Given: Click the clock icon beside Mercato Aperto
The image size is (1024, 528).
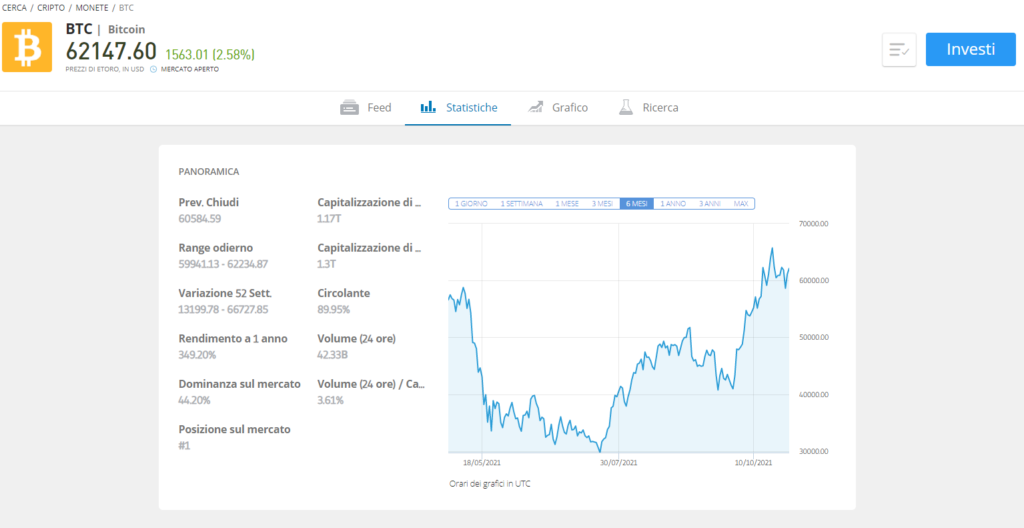Looking at the screenshot, I should (x=153, y=69).
